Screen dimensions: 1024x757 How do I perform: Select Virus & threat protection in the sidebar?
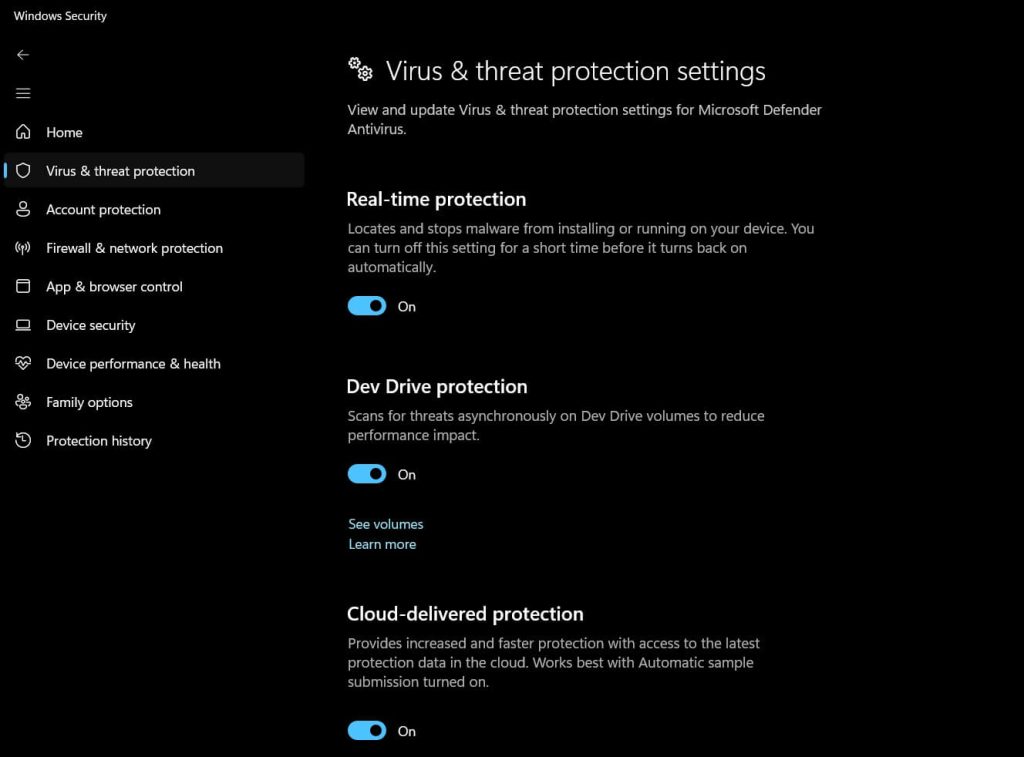120,170
